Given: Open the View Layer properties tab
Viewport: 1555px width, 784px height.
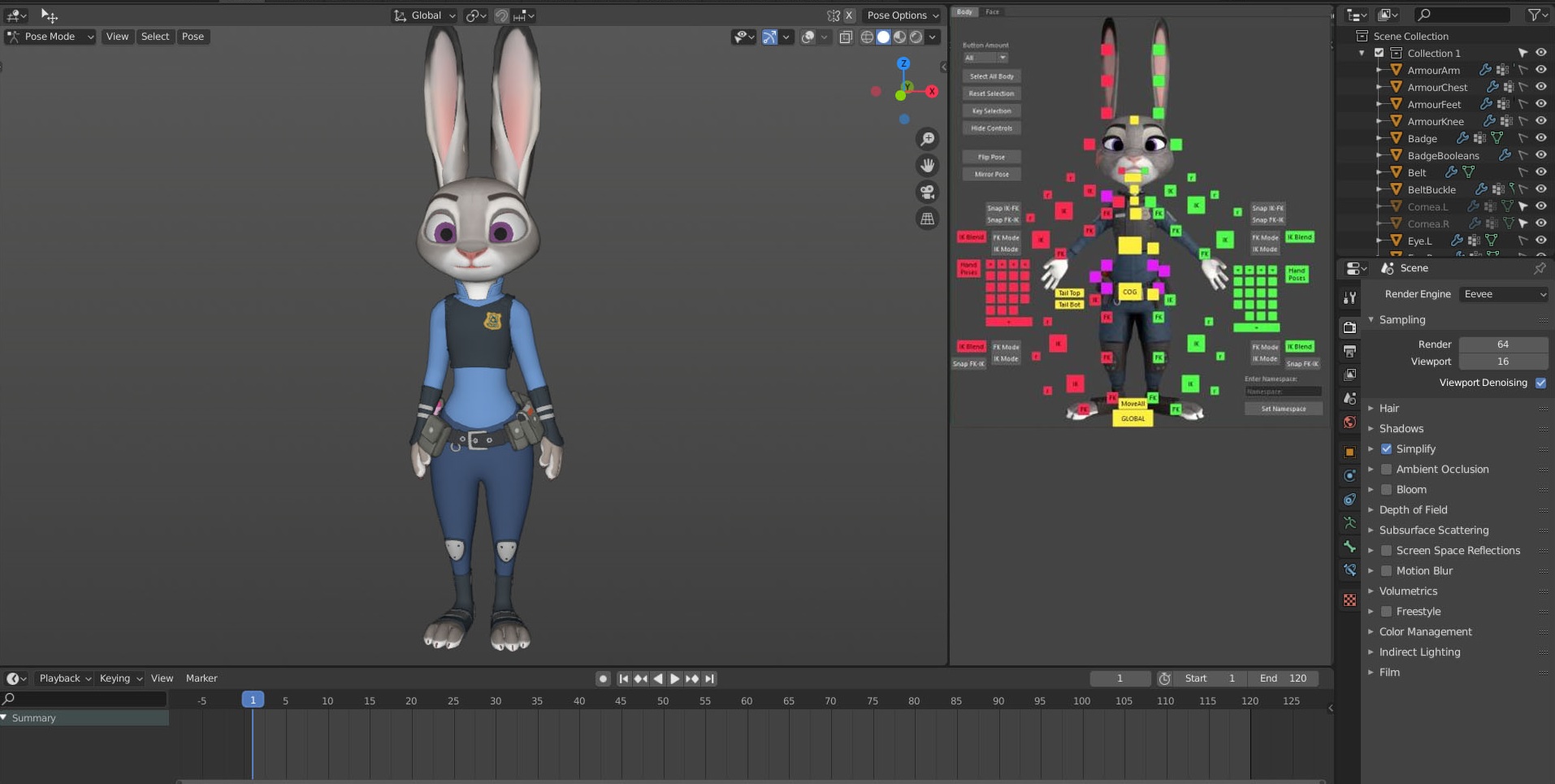Looking at the screenshot, I should [1349, 375].
